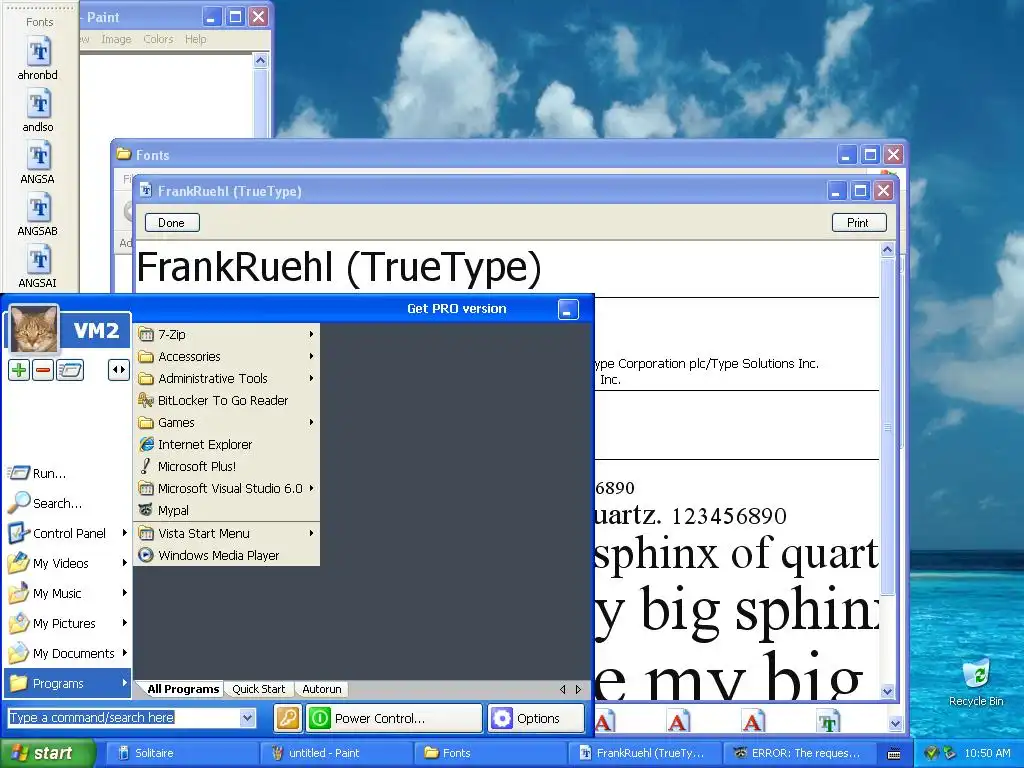The image size is (1024, 768).
Task: Toggle the left-right arrows width button
Action: tap(118, 370)
